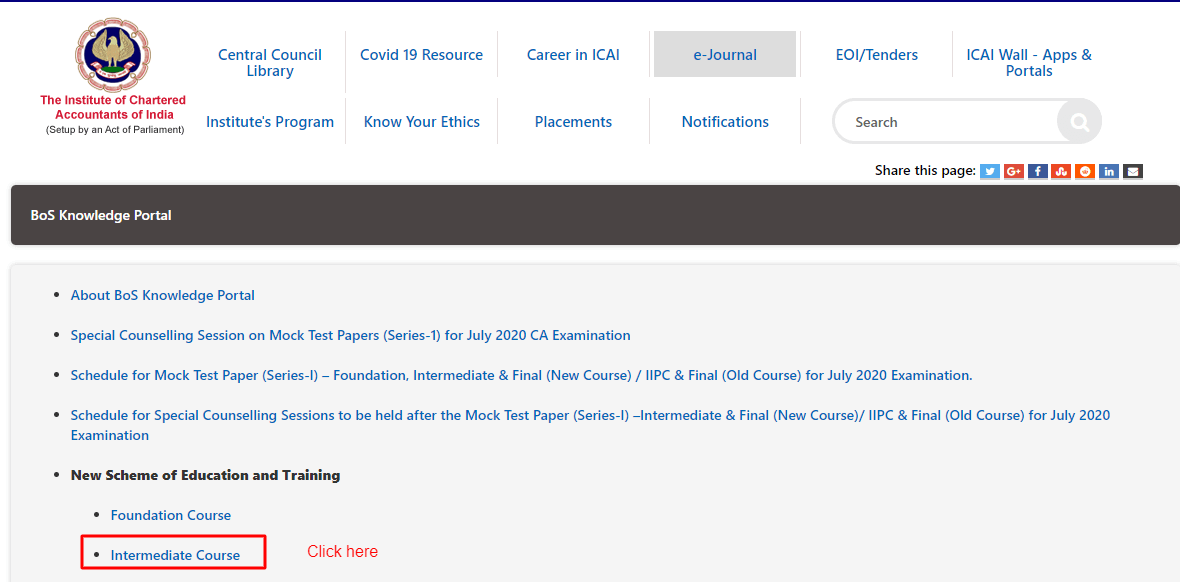This screenshot has width=1180, height=582.
Task: Click the Facebook share icon
Action: 1037,171
